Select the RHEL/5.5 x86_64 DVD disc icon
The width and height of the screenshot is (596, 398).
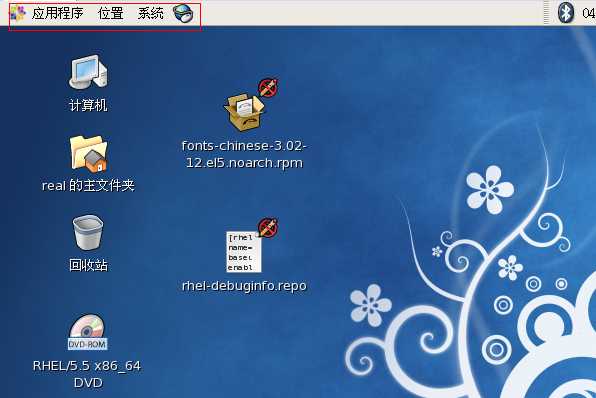88,331
